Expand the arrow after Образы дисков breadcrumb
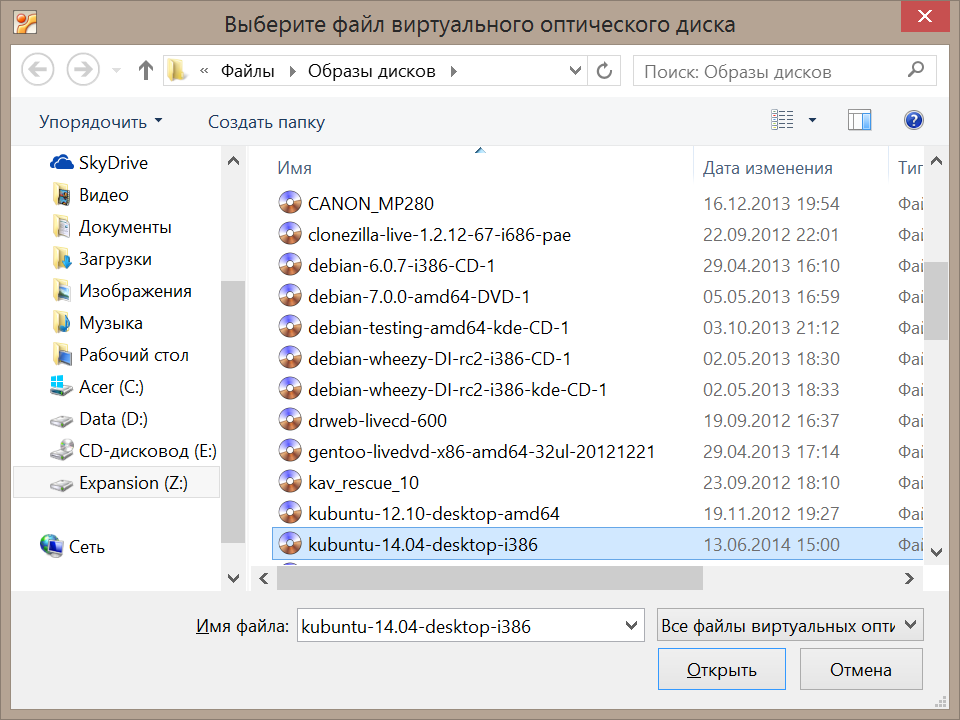 tap(454, 71)
